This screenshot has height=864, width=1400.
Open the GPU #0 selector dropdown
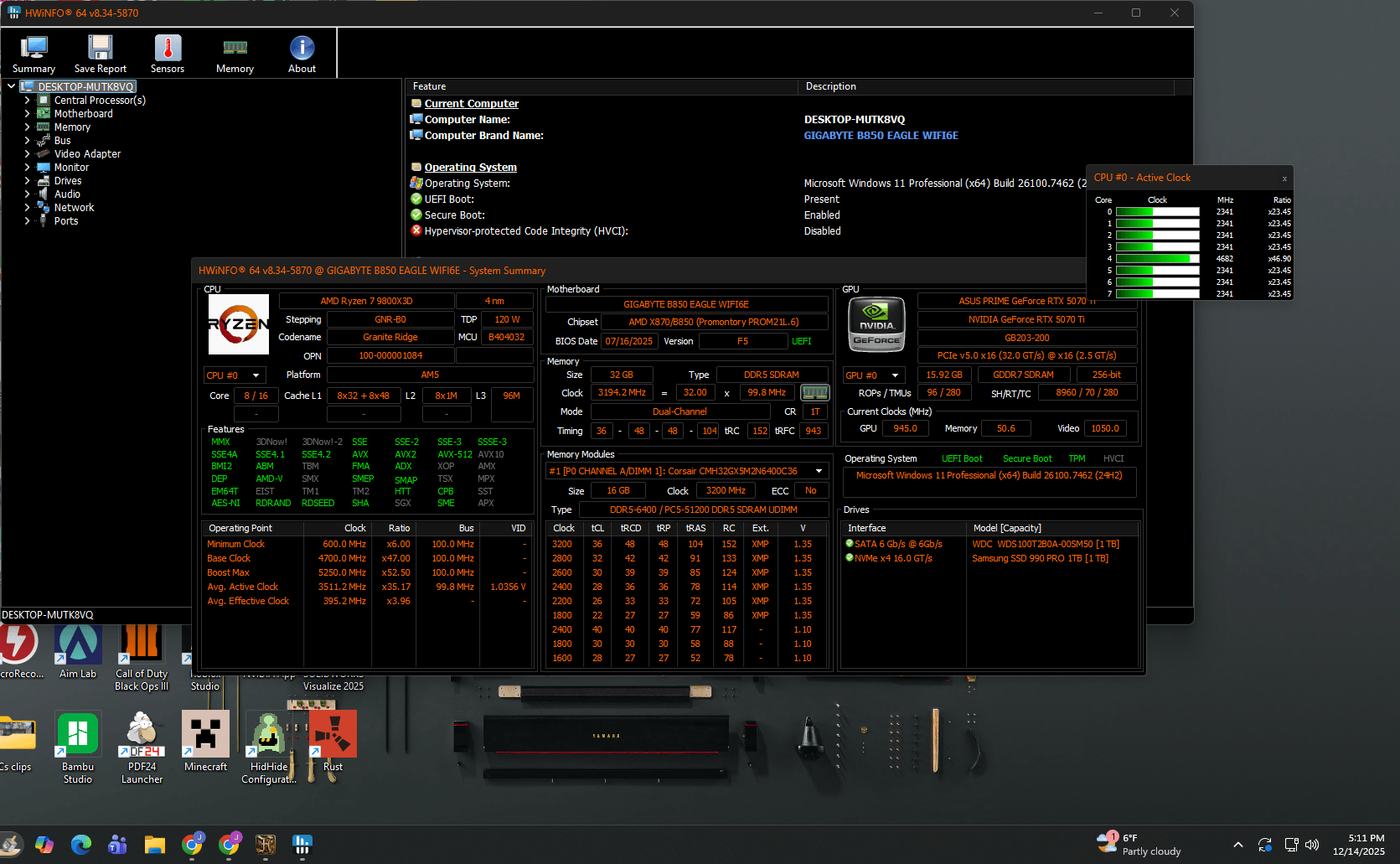click(x=875, y=375)
